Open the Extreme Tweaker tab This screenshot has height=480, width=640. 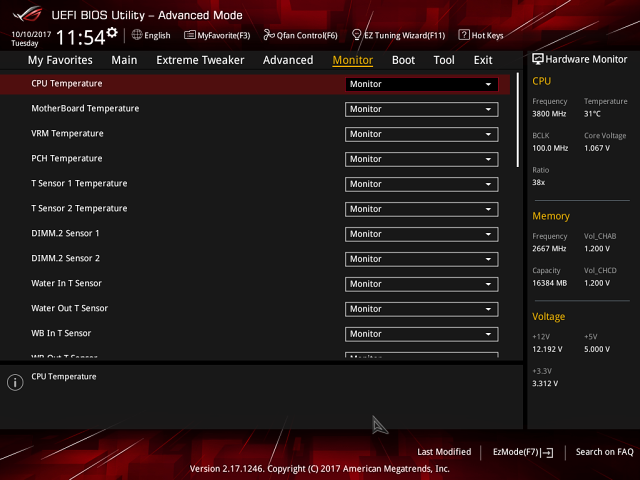pos(200,60)
